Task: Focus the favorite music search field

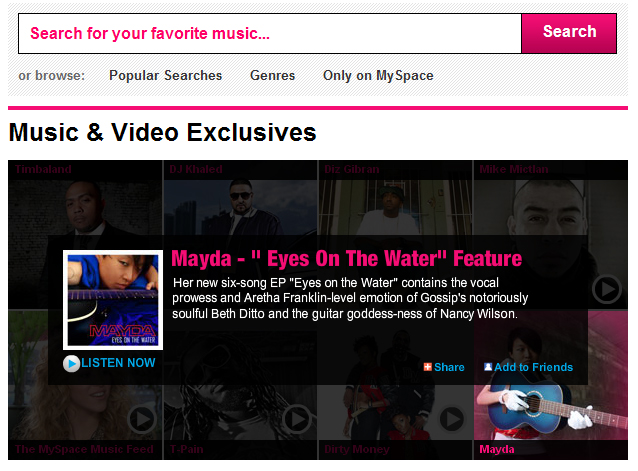Action: click(x=270, y=33)
